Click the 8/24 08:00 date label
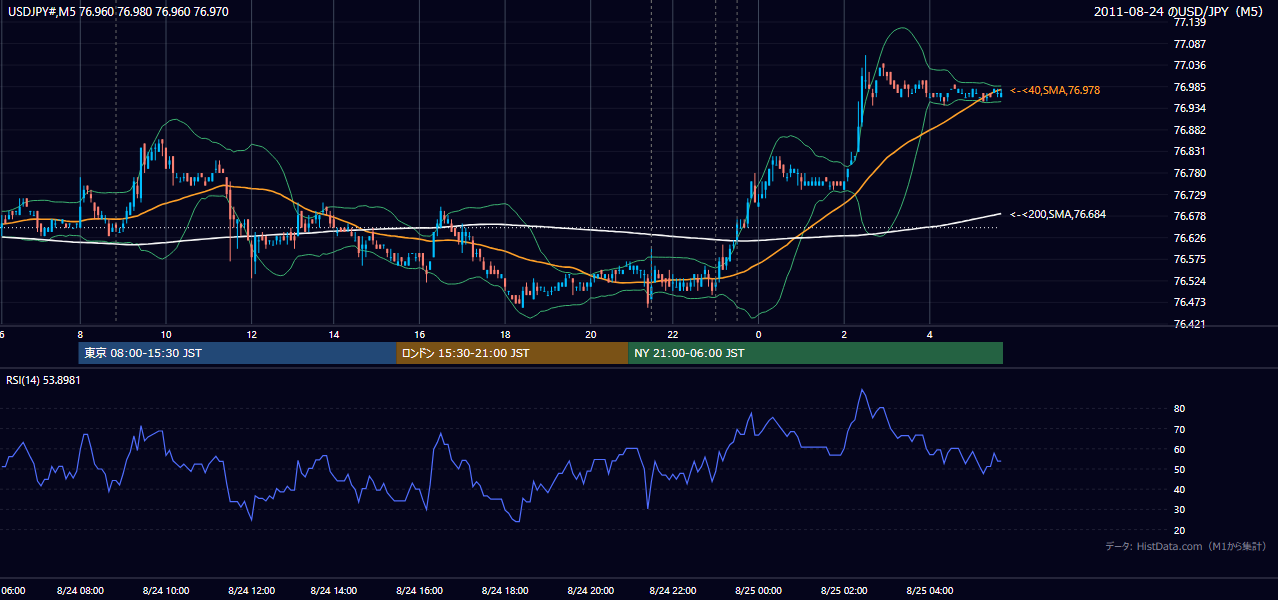This screenshot has height=600, width=1278. [80, 590]
